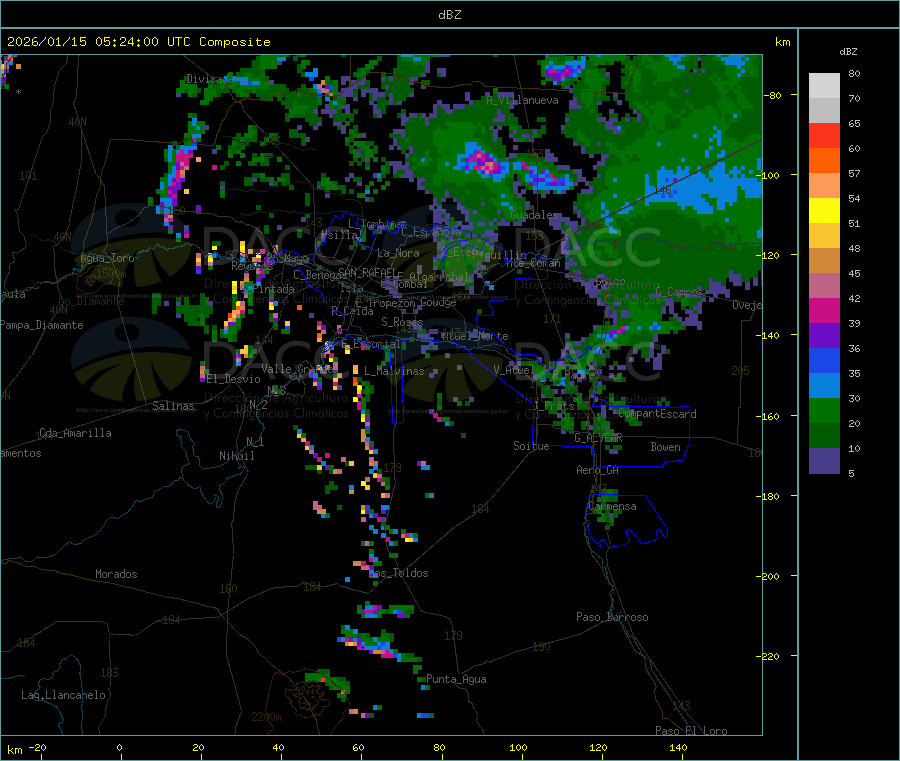Click the Bowen town label

pyautogui.click(x=665, y=447)
